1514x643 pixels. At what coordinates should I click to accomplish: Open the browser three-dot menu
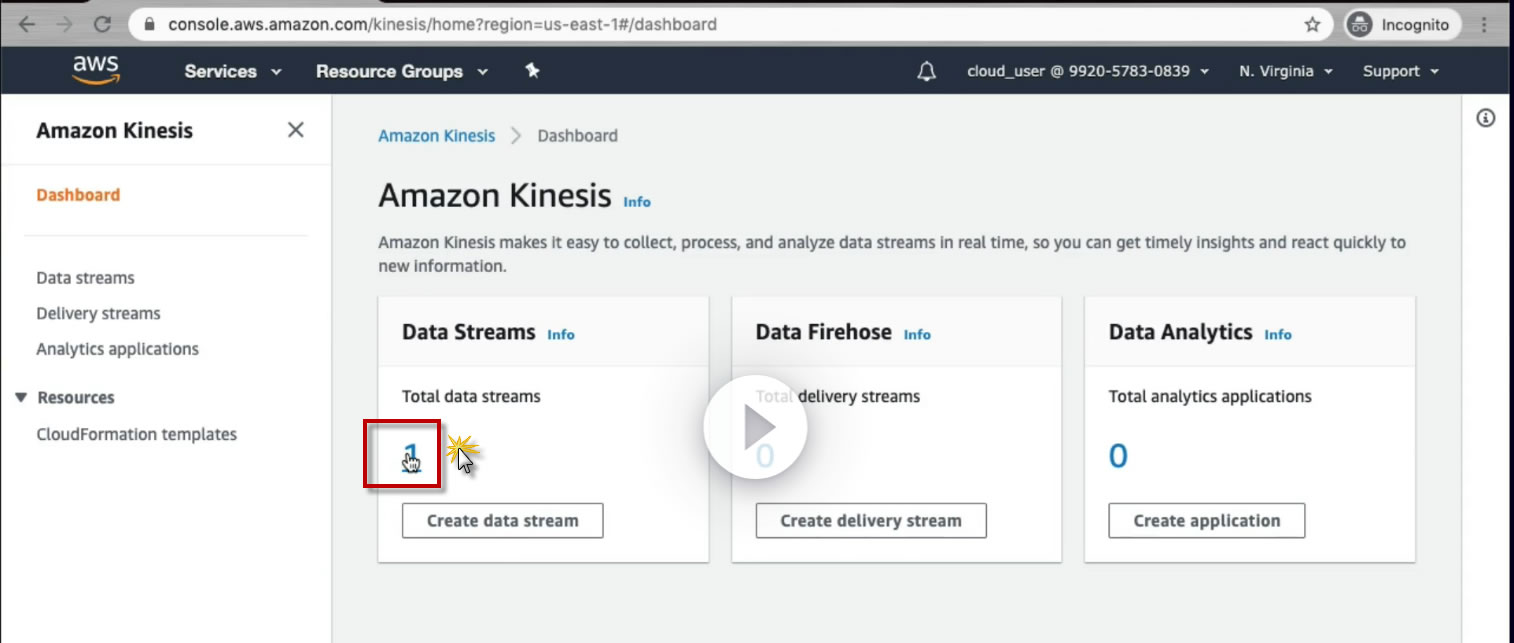coord(1484,25)
